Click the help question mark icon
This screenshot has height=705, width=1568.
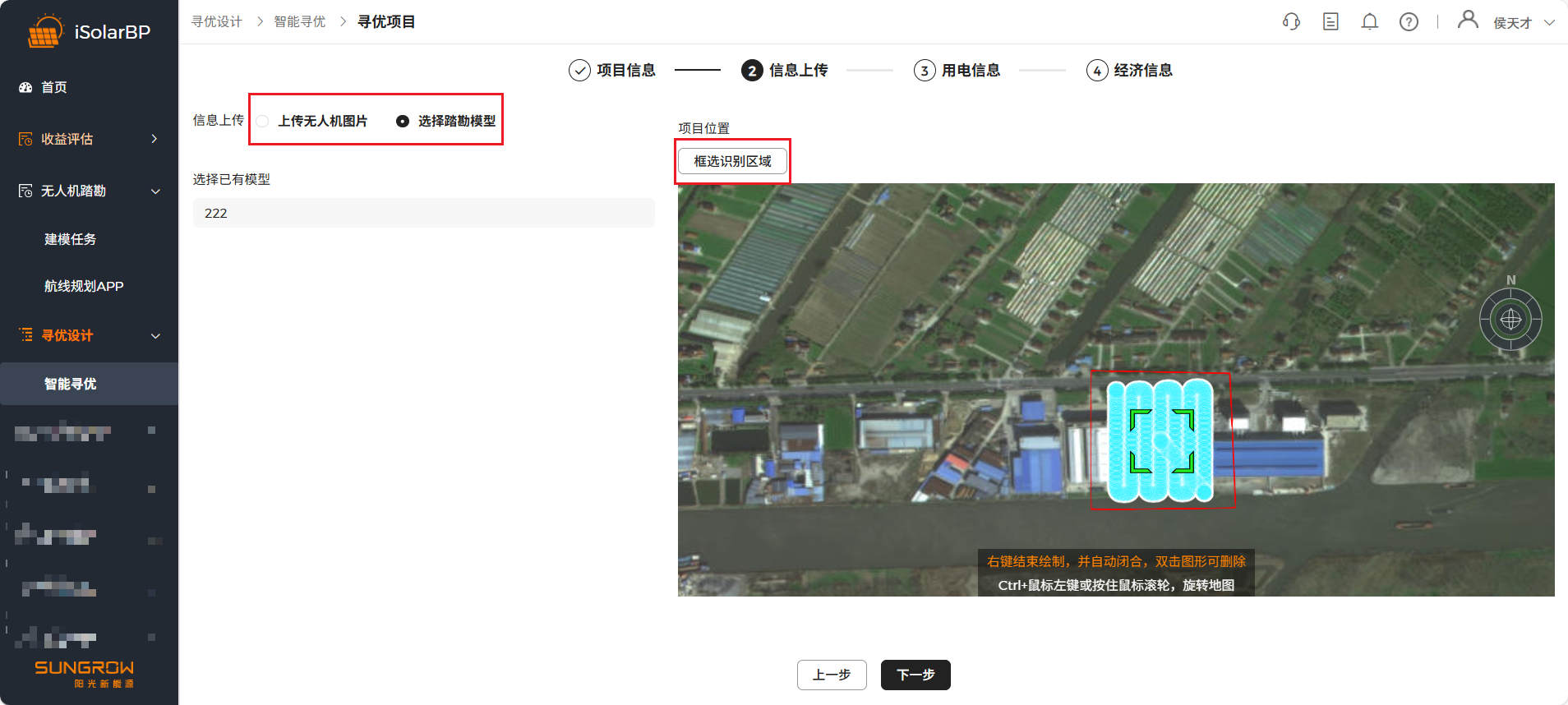(x=1409, y=22)
